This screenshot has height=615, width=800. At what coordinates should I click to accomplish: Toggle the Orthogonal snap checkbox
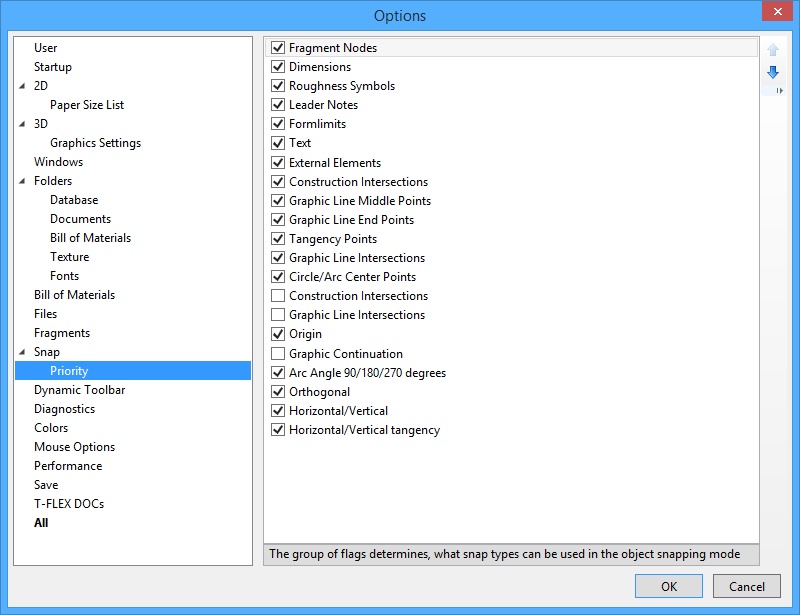click(279, 391)
